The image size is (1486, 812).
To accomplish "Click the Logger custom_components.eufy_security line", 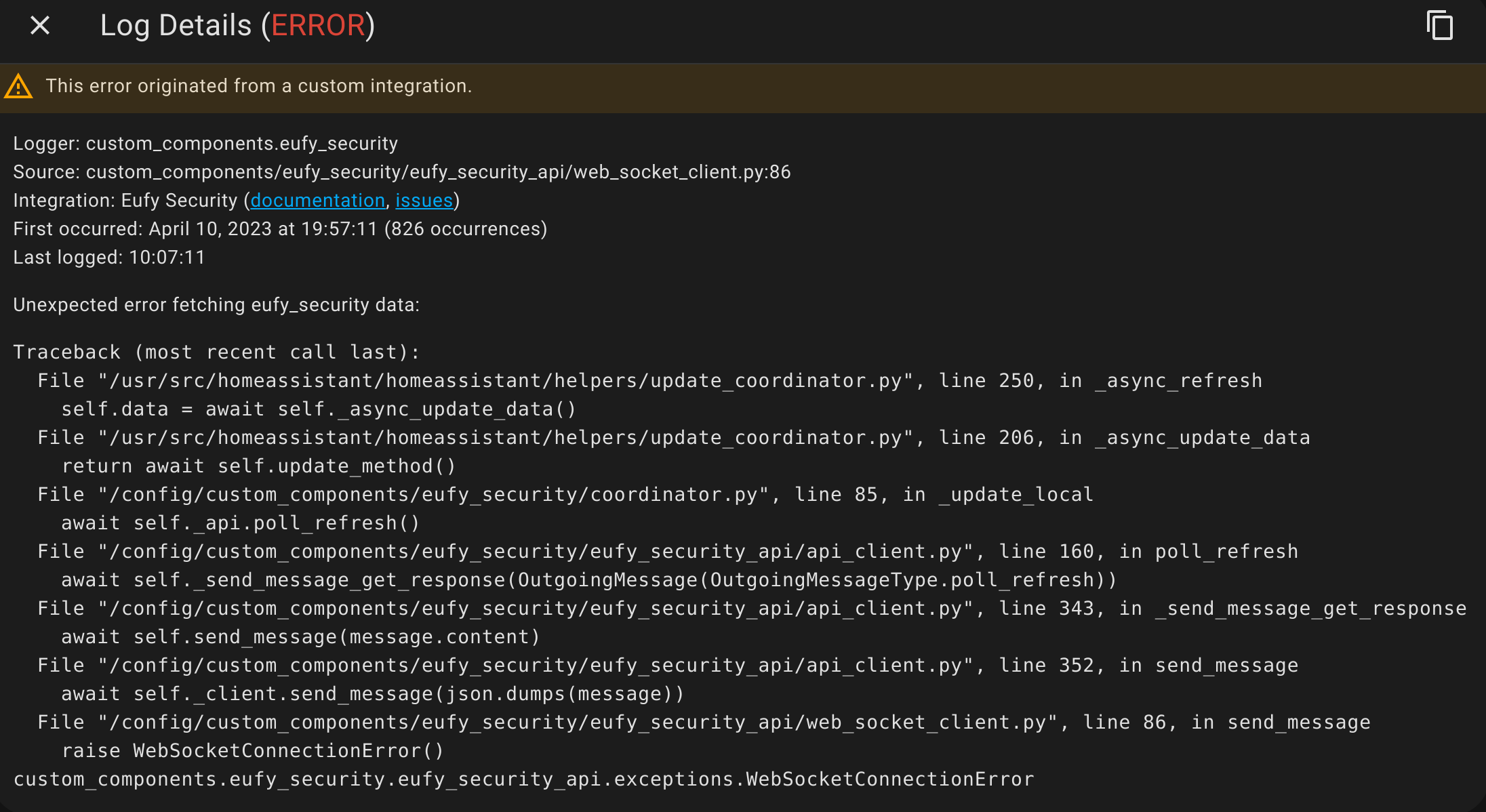I will (205, 144).
